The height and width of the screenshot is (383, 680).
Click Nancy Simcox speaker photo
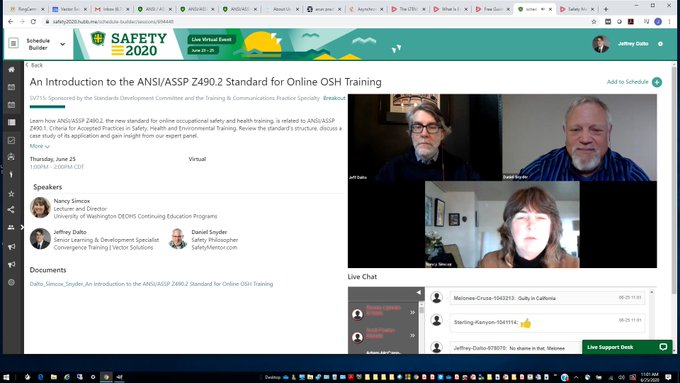(40, 207)
